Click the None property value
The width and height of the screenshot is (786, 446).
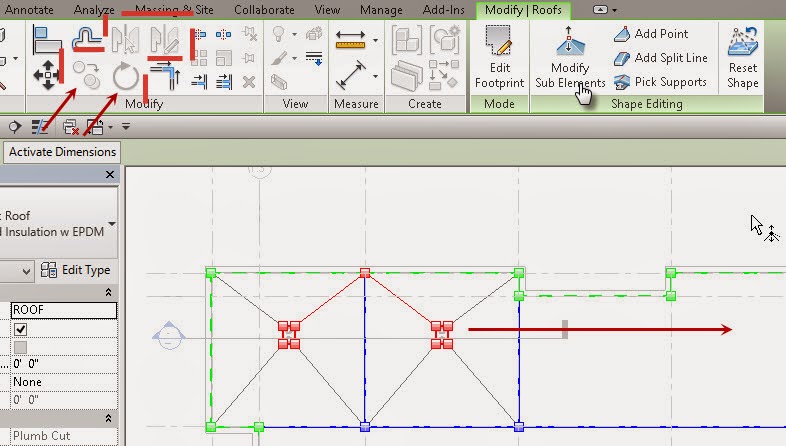coord(64,382)
